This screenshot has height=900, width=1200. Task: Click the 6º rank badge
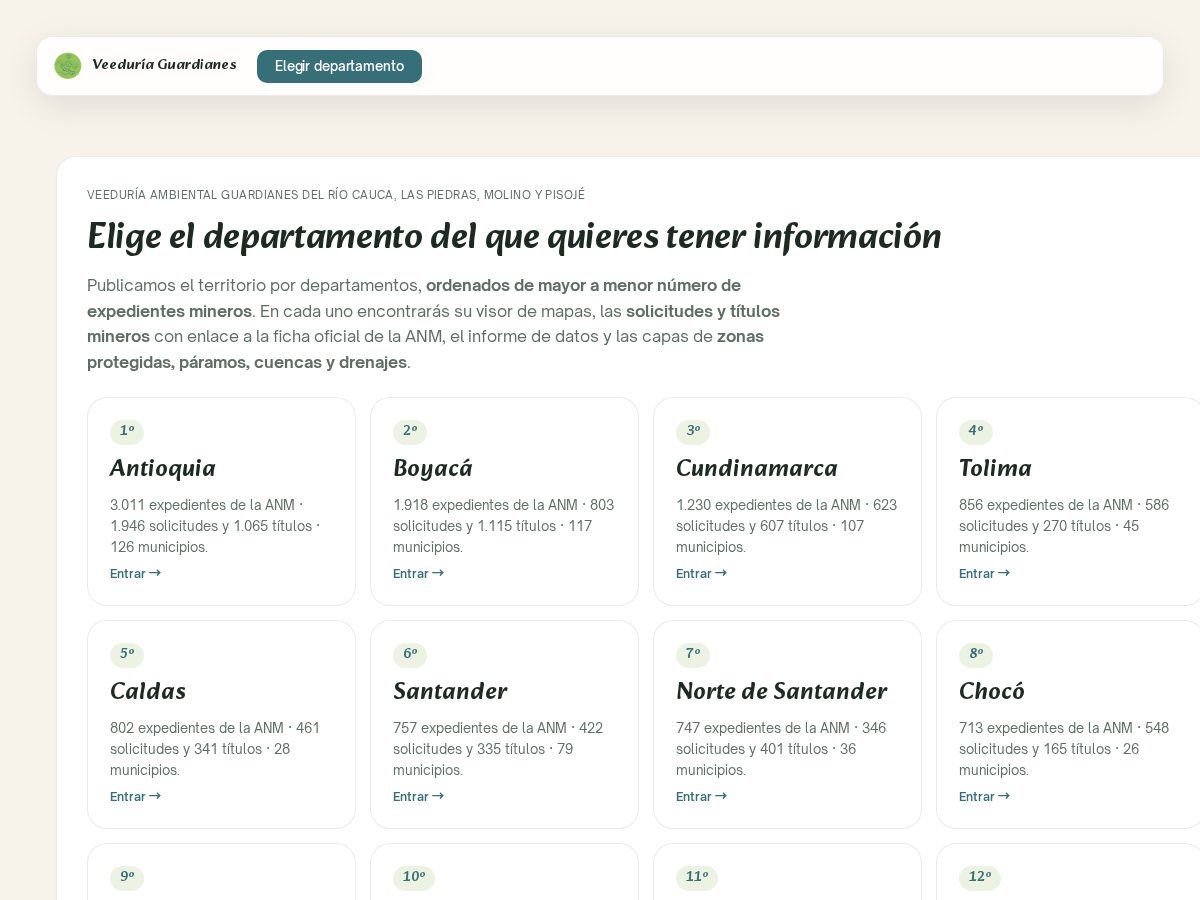[410, 654]
